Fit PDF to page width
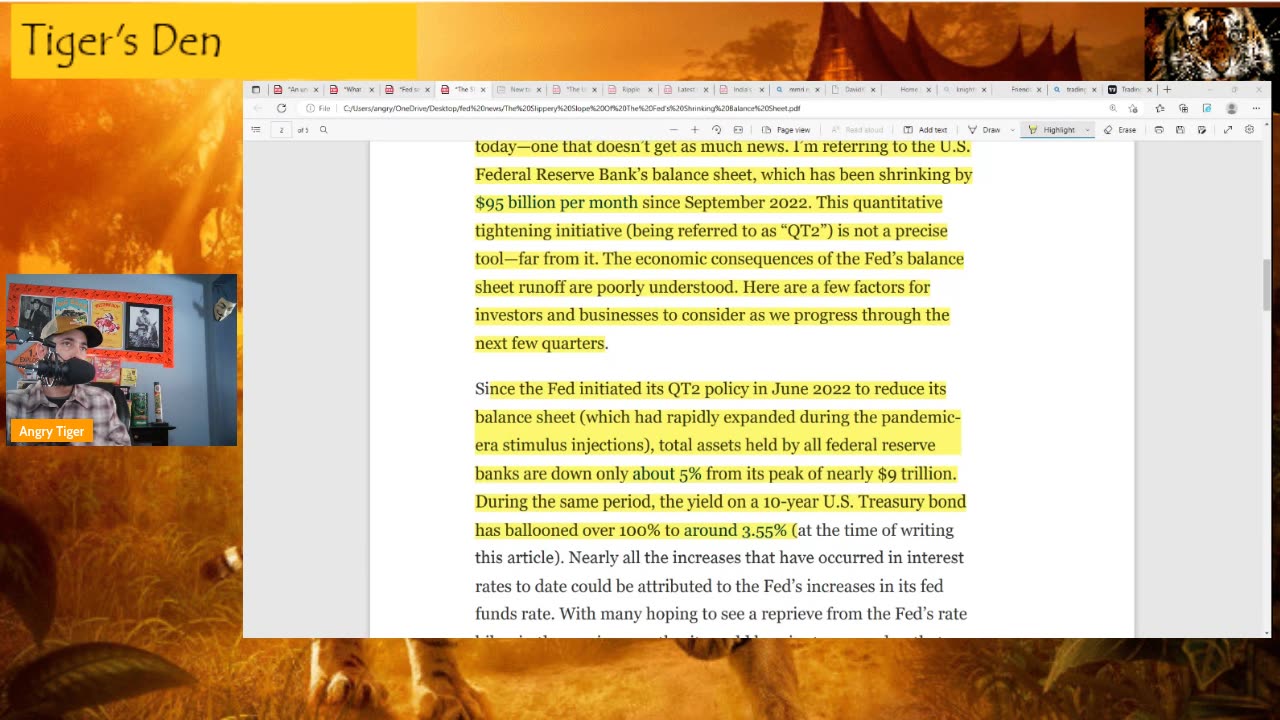Image resolution: width=1280 pixels, height=720 pixels. (738, 130)
